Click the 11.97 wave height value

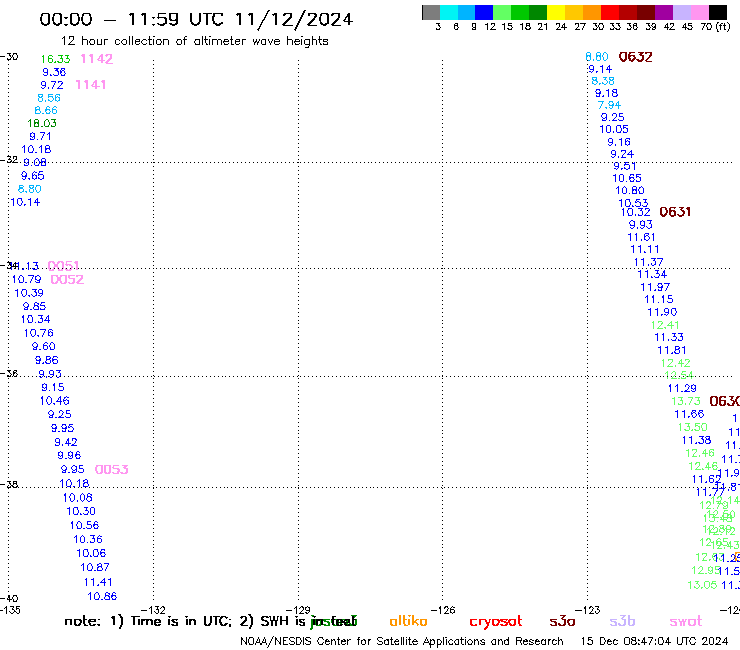(655, 287)
